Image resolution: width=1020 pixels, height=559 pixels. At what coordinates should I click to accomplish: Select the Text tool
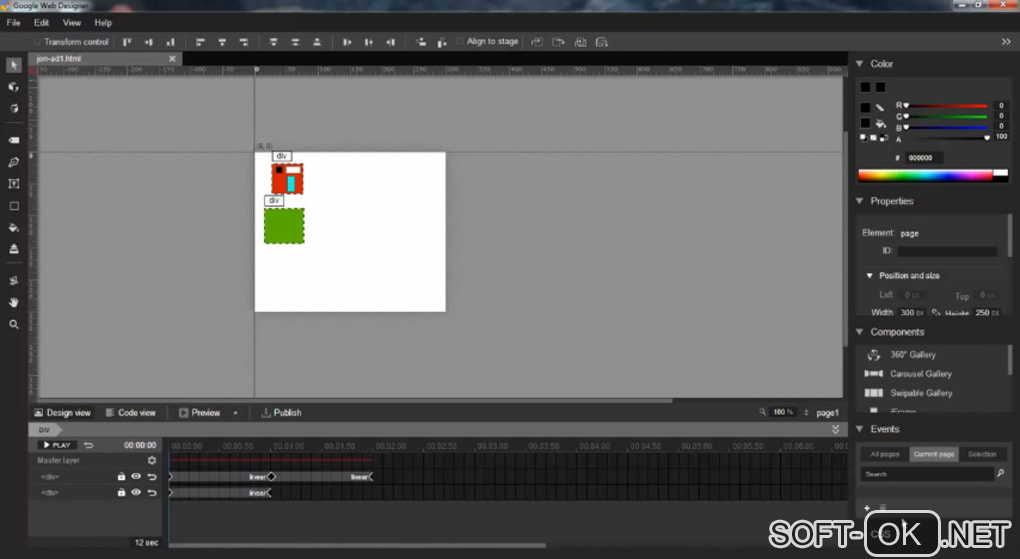pyautogui.click(x=14, y=184)
